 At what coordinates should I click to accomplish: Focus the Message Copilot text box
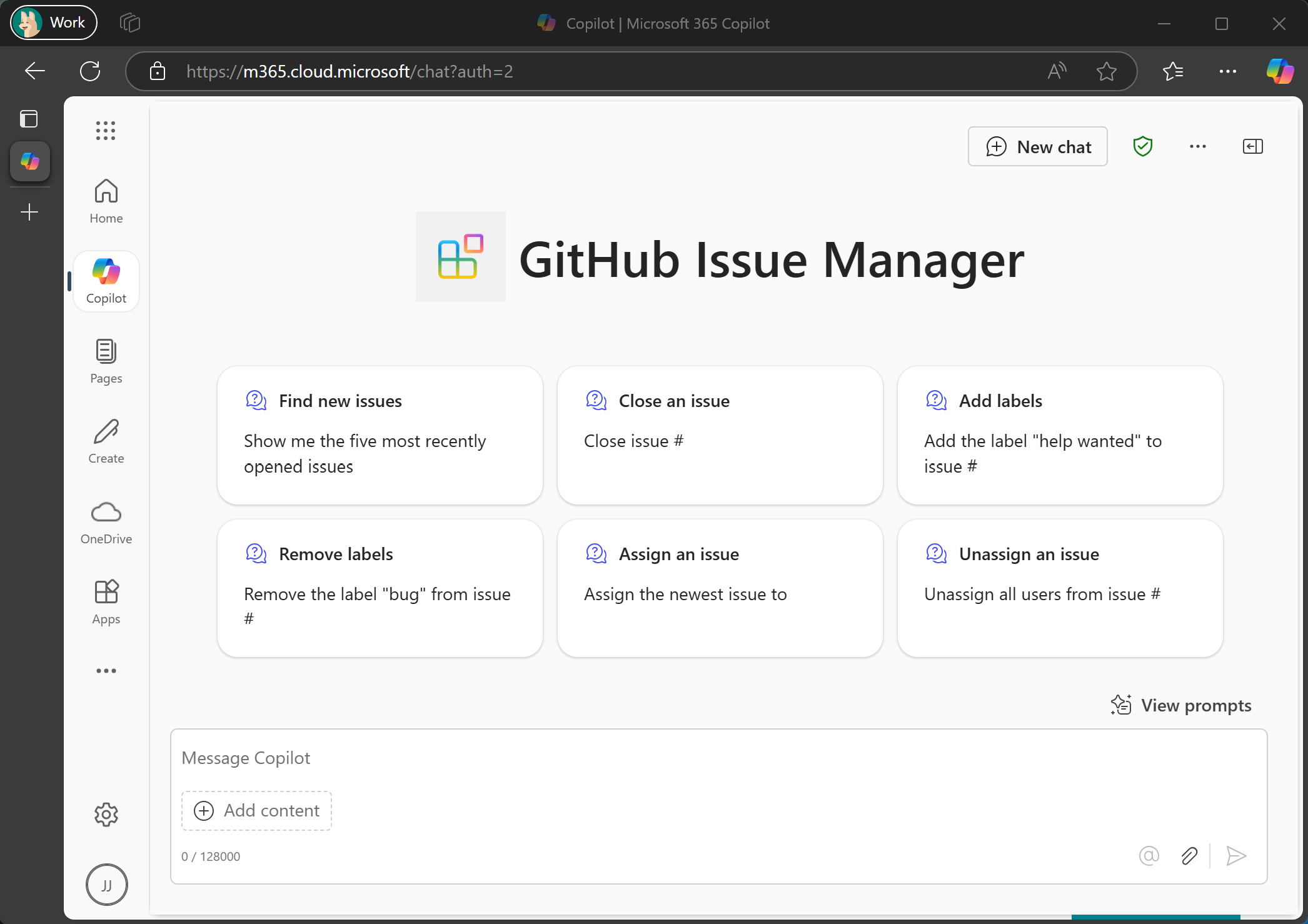click(x=719, y=758)
